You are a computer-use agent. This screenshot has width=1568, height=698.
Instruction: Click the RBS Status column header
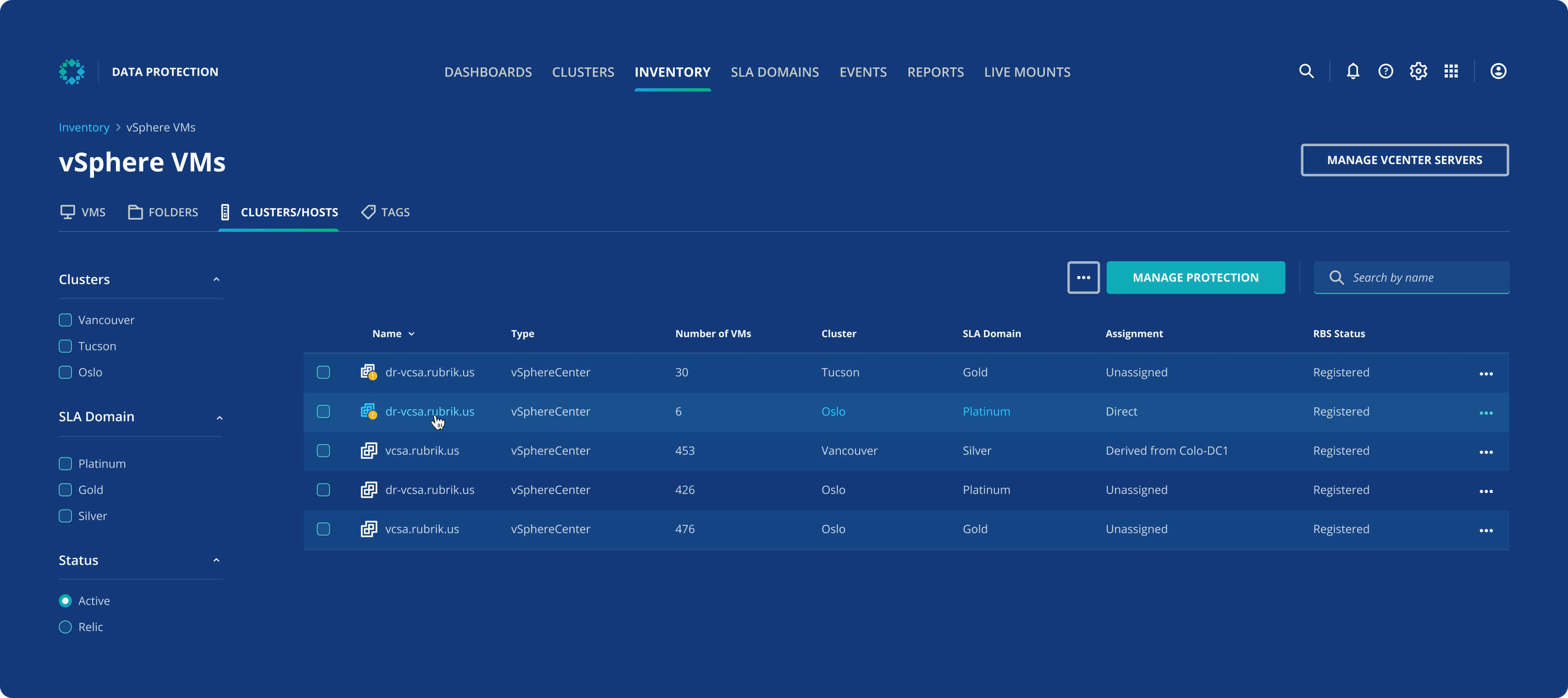pyautogui.click(x=1338, y=334)
